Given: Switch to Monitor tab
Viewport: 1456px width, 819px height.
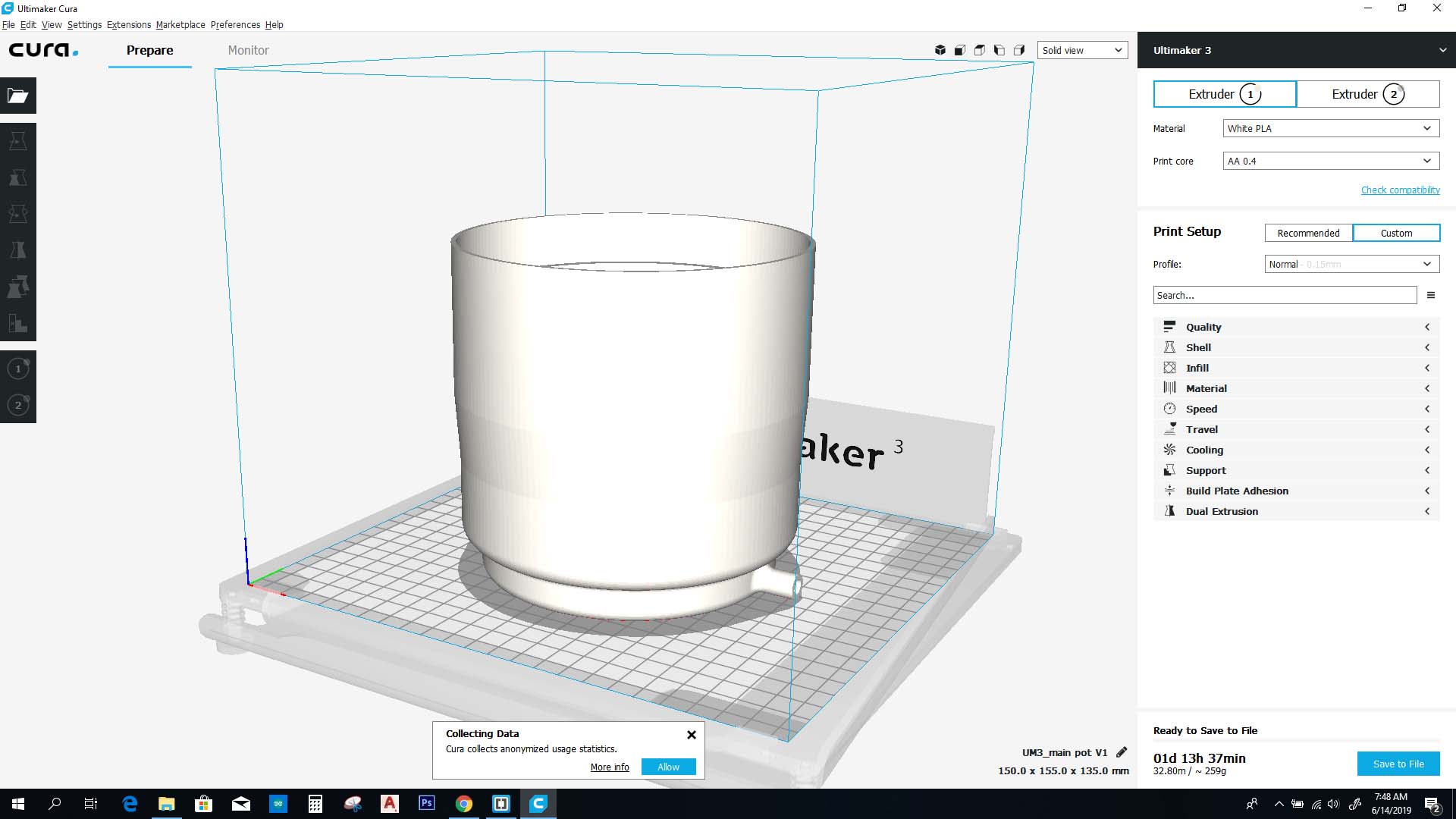Looking at the screenshot, I should coord(248,50).
